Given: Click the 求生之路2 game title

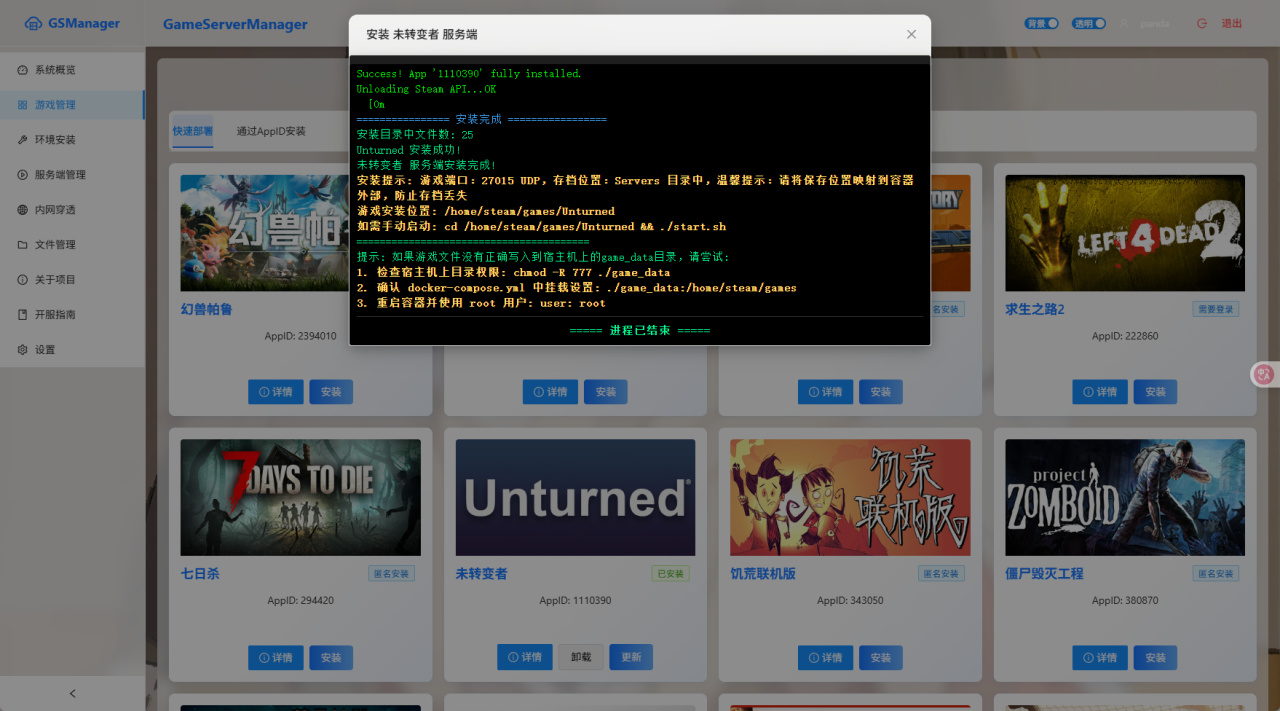Looking at the screenshot, I should point(1035,310).
